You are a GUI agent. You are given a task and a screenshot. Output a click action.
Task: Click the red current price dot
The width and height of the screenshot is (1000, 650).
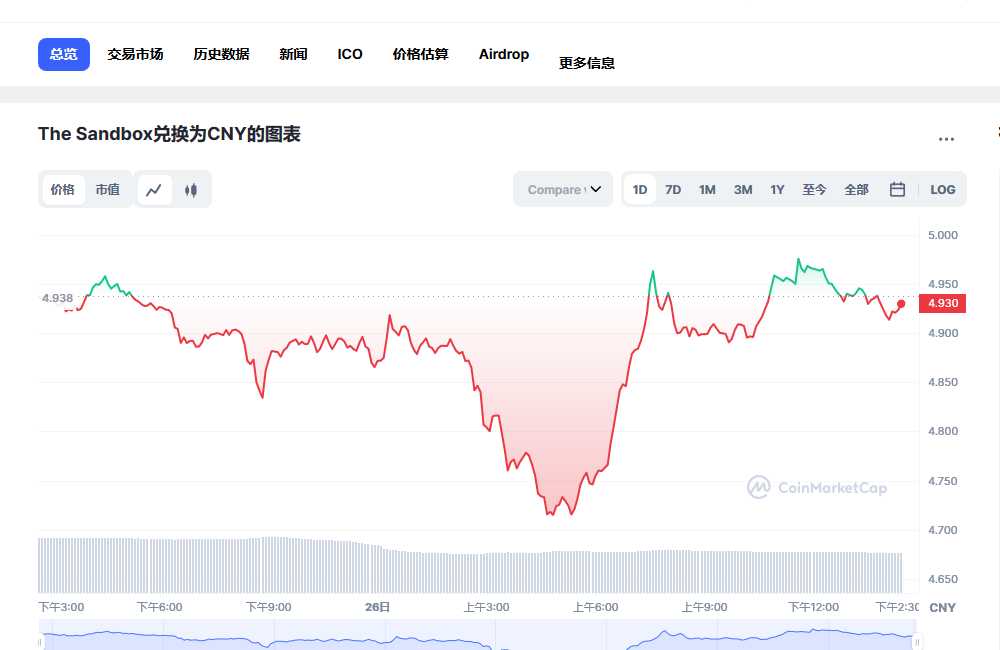click(901, 304)
